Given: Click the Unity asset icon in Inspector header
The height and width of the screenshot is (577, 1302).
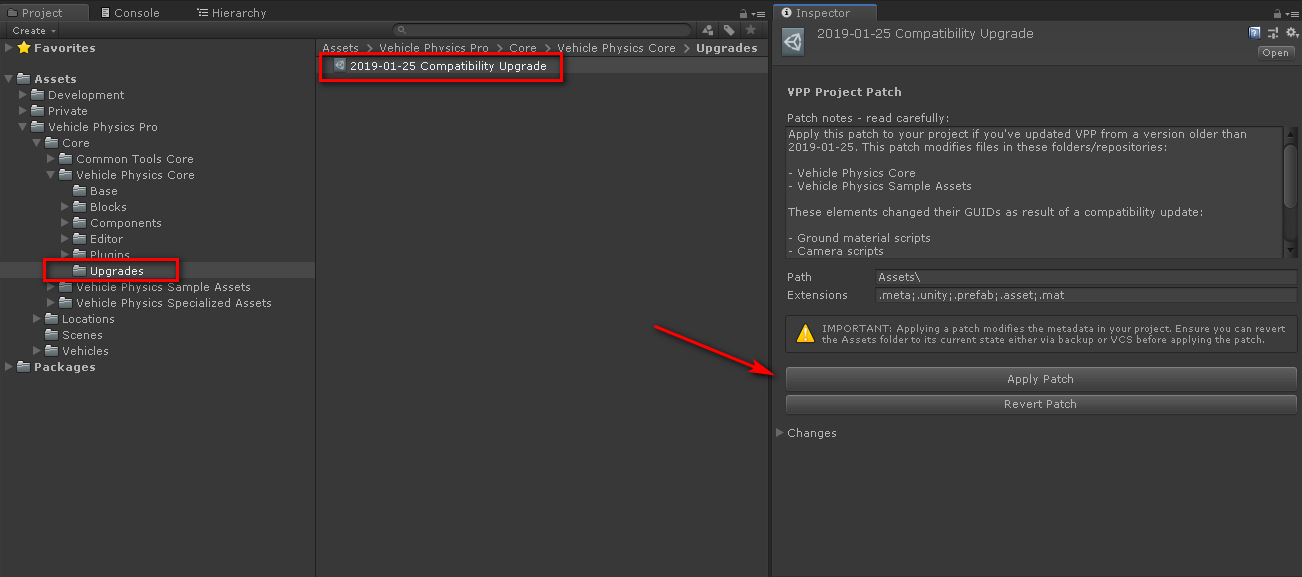Looking at the screenshot, I should click(793, 42).
